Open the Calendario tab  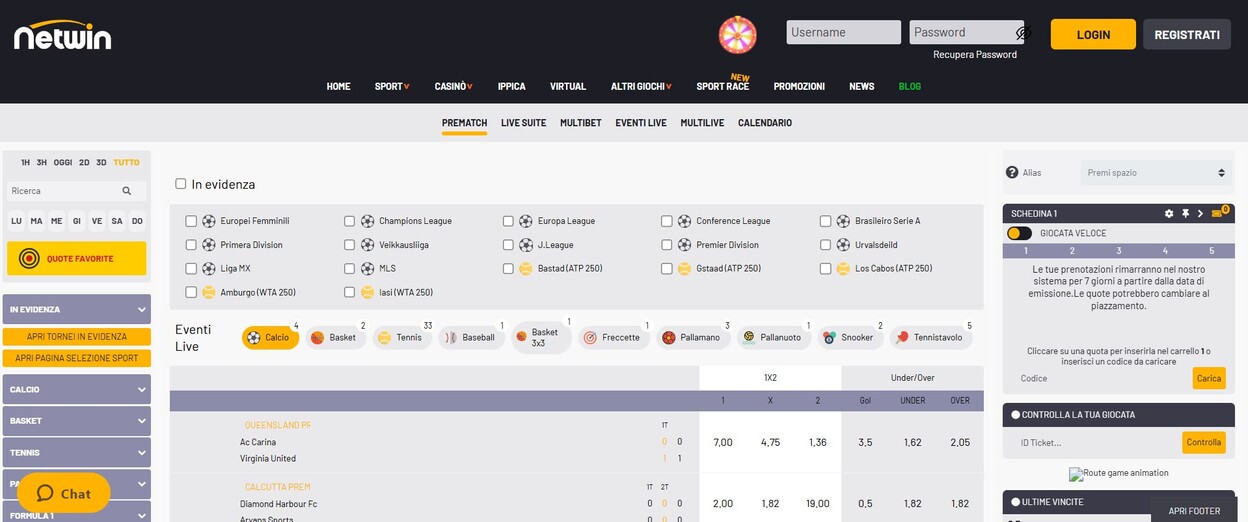click(x=765, y=123)
